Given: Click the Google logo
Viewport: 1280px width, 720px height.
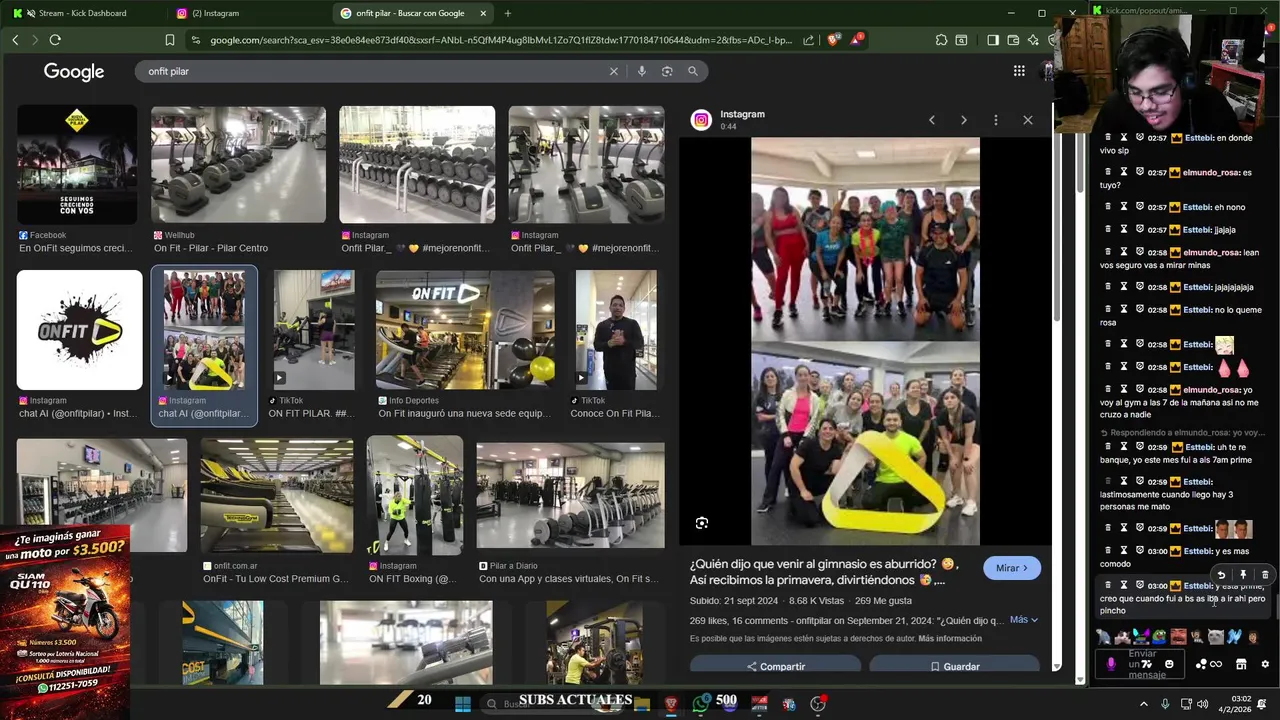Looking at the screenshot, I should 74,72.
